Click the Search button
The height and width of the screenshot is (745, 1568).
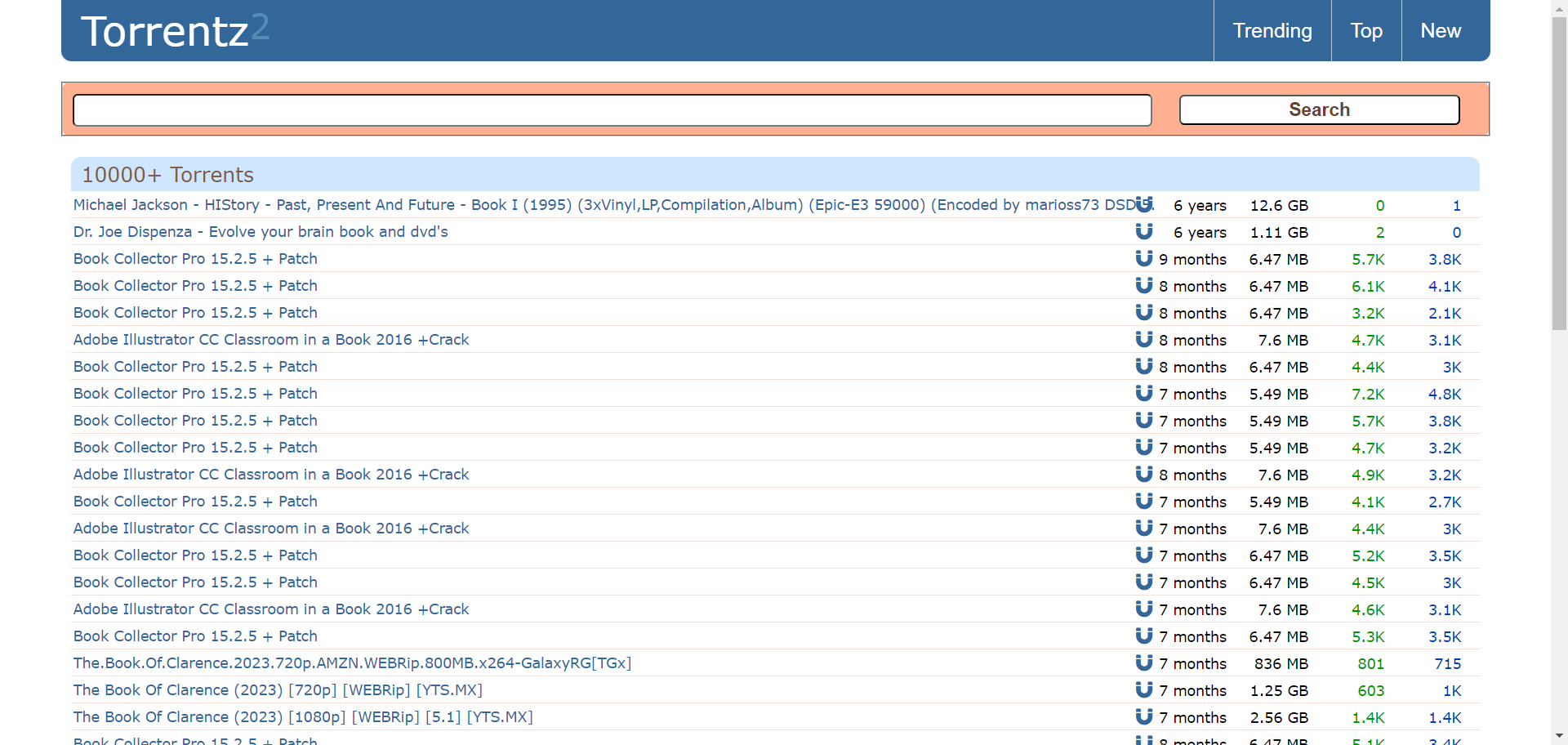(x=1319, y=109)
